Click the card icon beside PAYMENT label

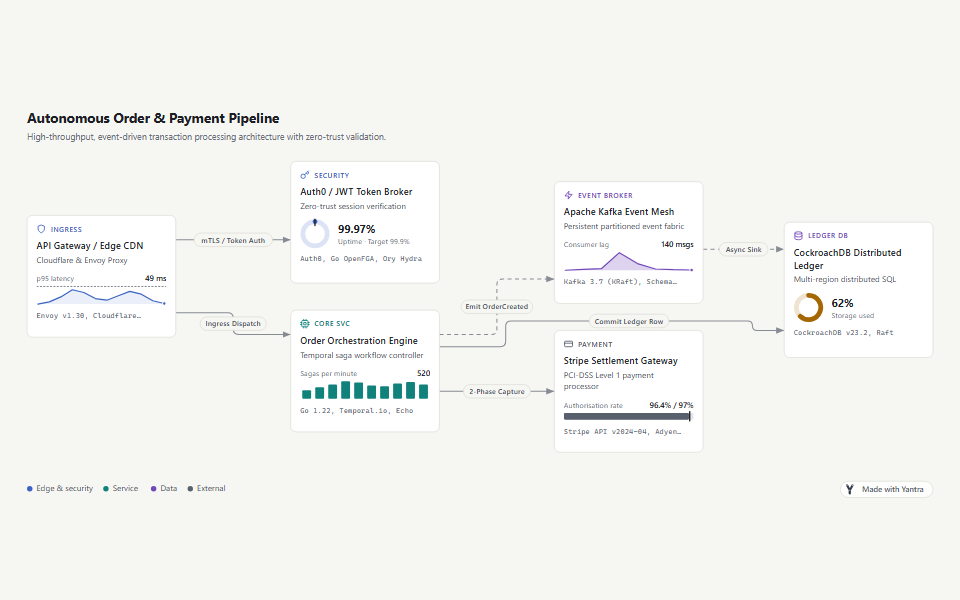coord(568,344)
